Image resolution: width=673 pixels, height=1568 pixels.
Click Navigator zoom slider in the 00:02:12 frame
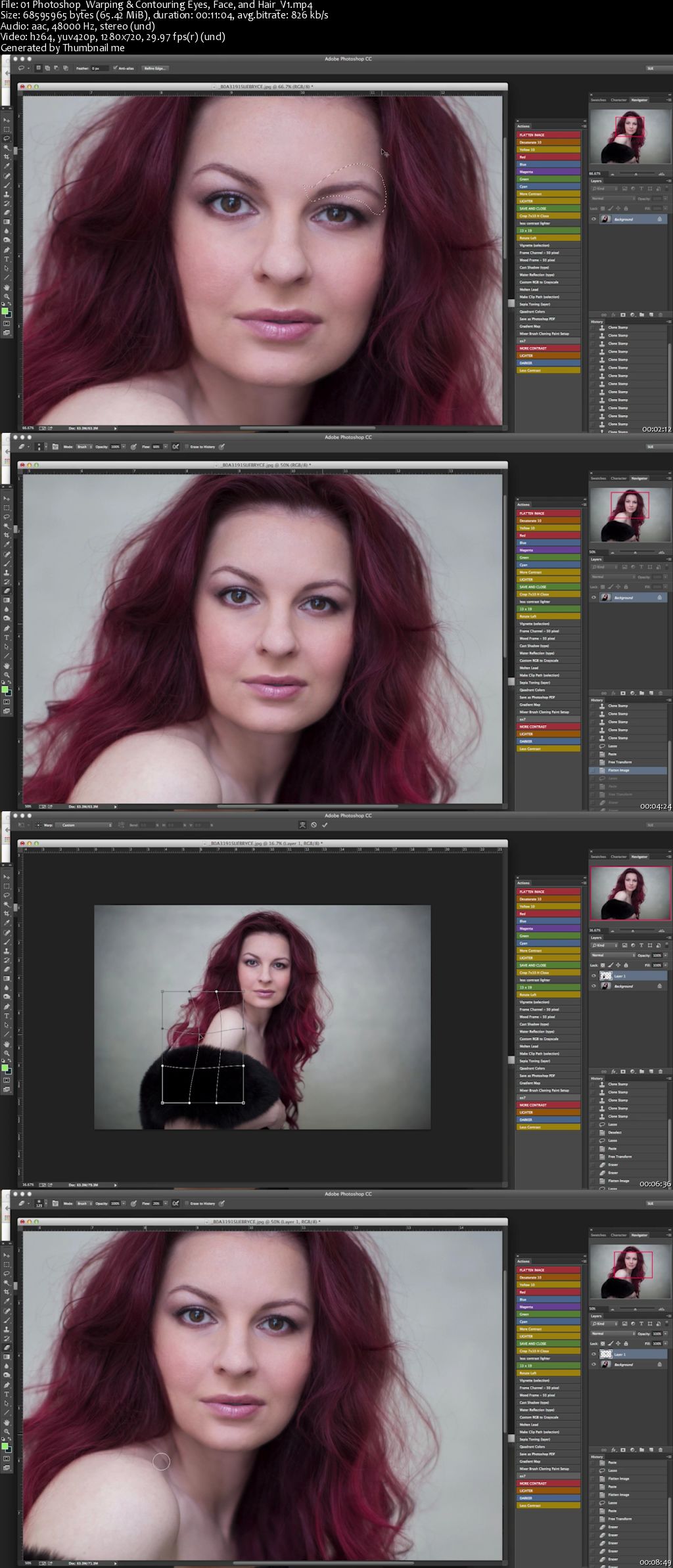pyautogui.click(x=637, y=173)
